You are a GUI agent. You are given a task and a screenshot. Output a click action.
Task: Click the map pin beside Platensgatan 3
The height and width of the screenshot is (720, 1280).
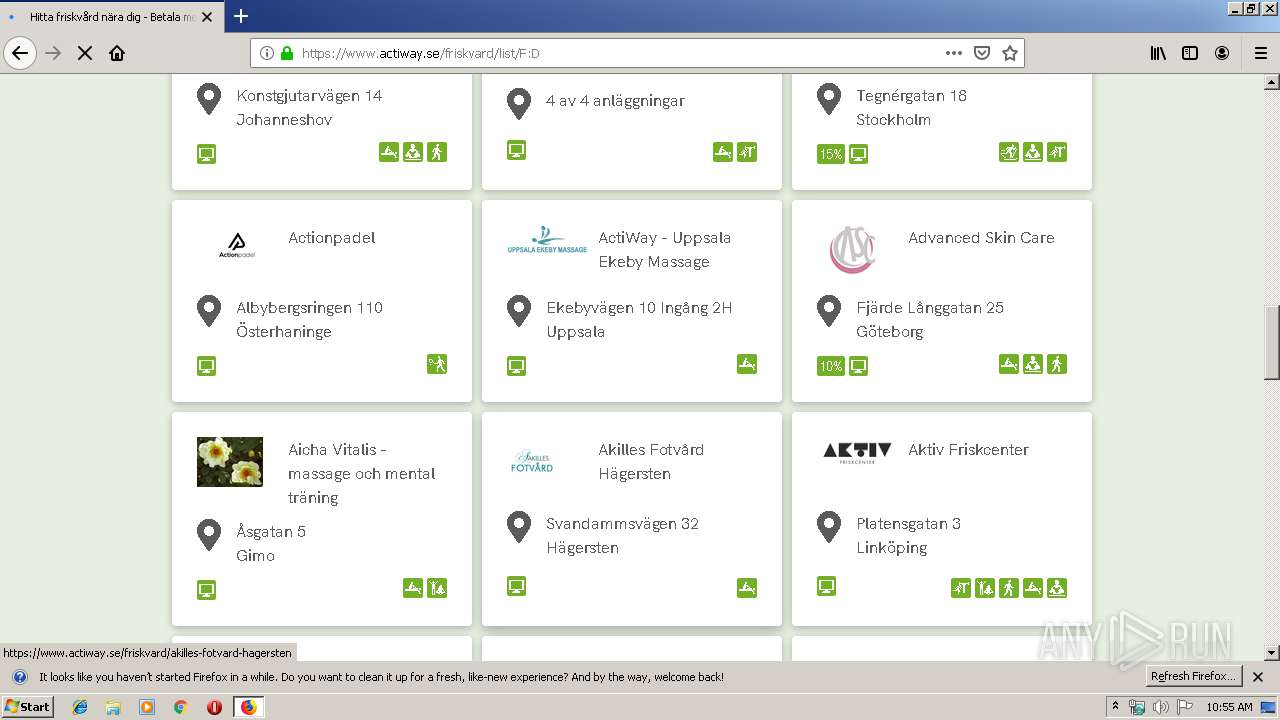[829, 527]
